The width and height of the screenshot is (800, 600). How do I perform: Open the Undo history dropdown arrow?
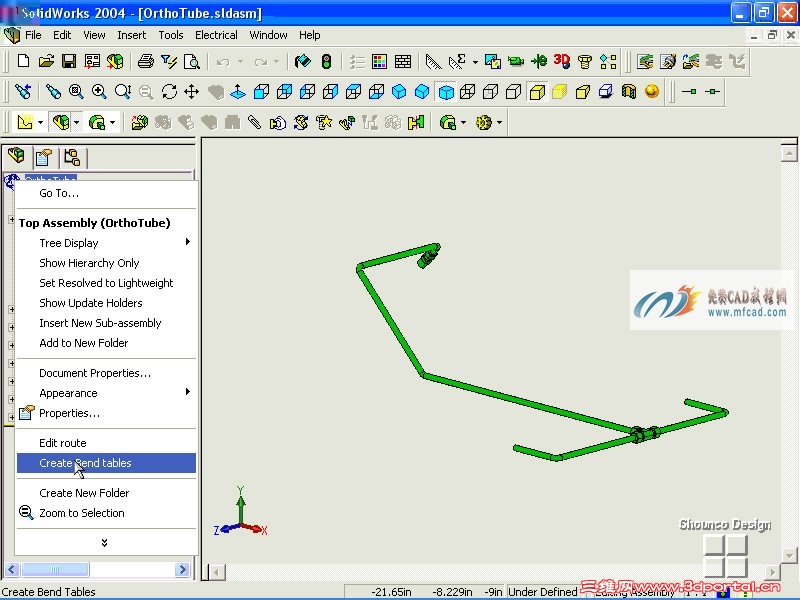[x=240, y=61]
